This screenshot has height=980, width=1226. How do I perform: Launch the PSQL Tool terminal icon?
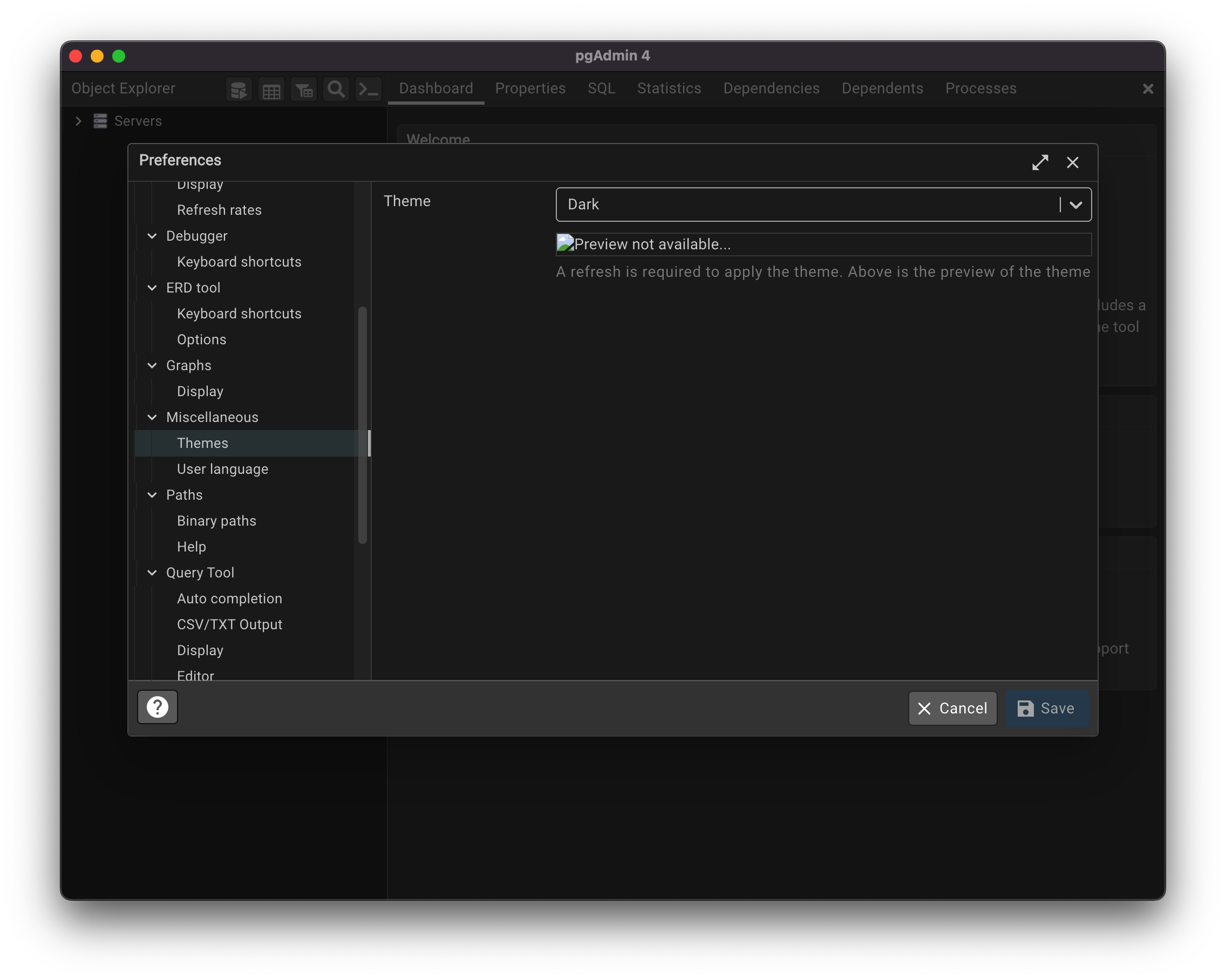(369, 89)
